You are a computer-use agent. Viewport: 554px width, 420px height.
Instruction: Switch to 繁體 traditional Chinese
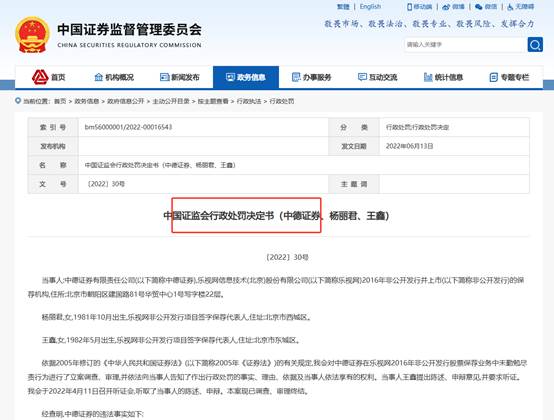coord(343,7)
